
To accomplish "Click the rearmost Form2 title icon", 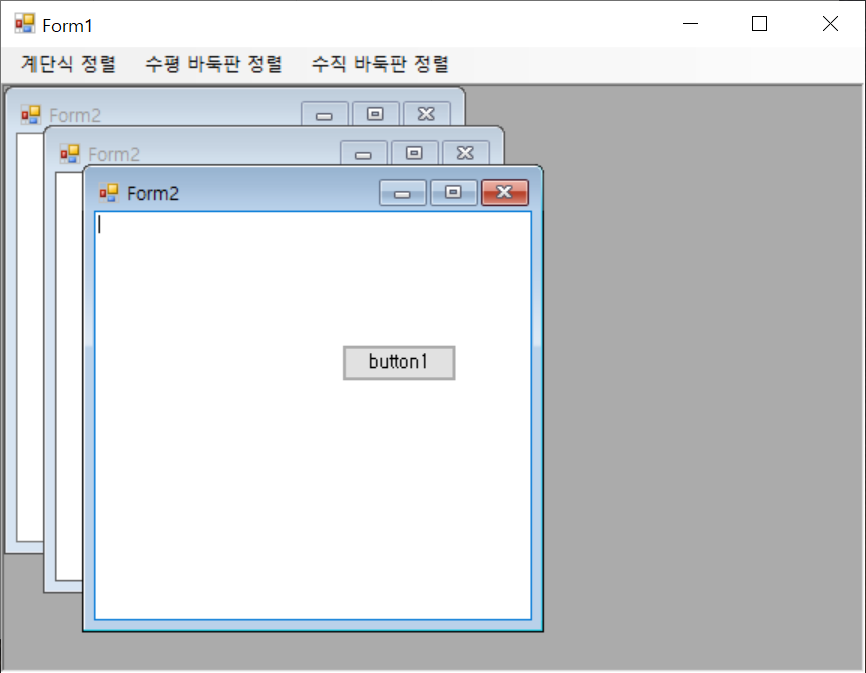I will [30, 115].
